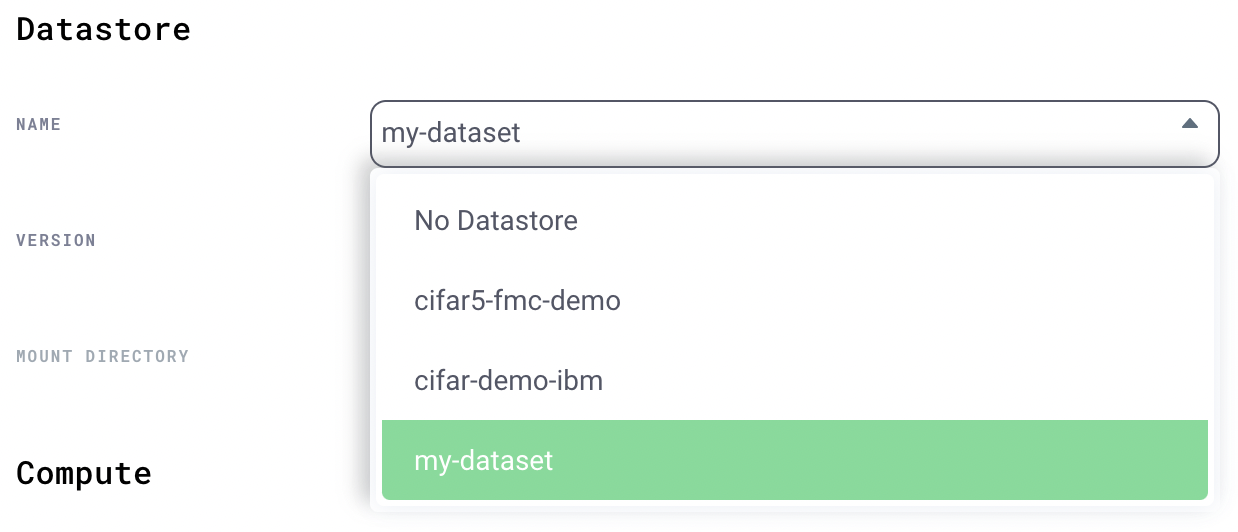Focus the datastore name input text

click(451, 133)
